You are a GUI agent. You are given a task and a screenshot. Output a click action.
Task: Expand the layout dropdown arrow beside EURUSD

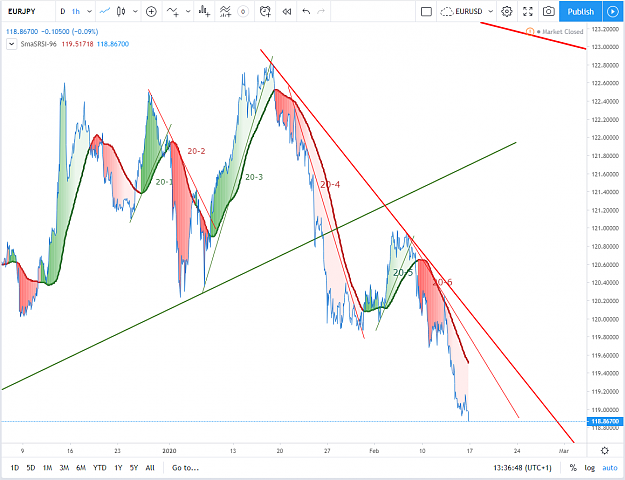[x=491, y=12]
